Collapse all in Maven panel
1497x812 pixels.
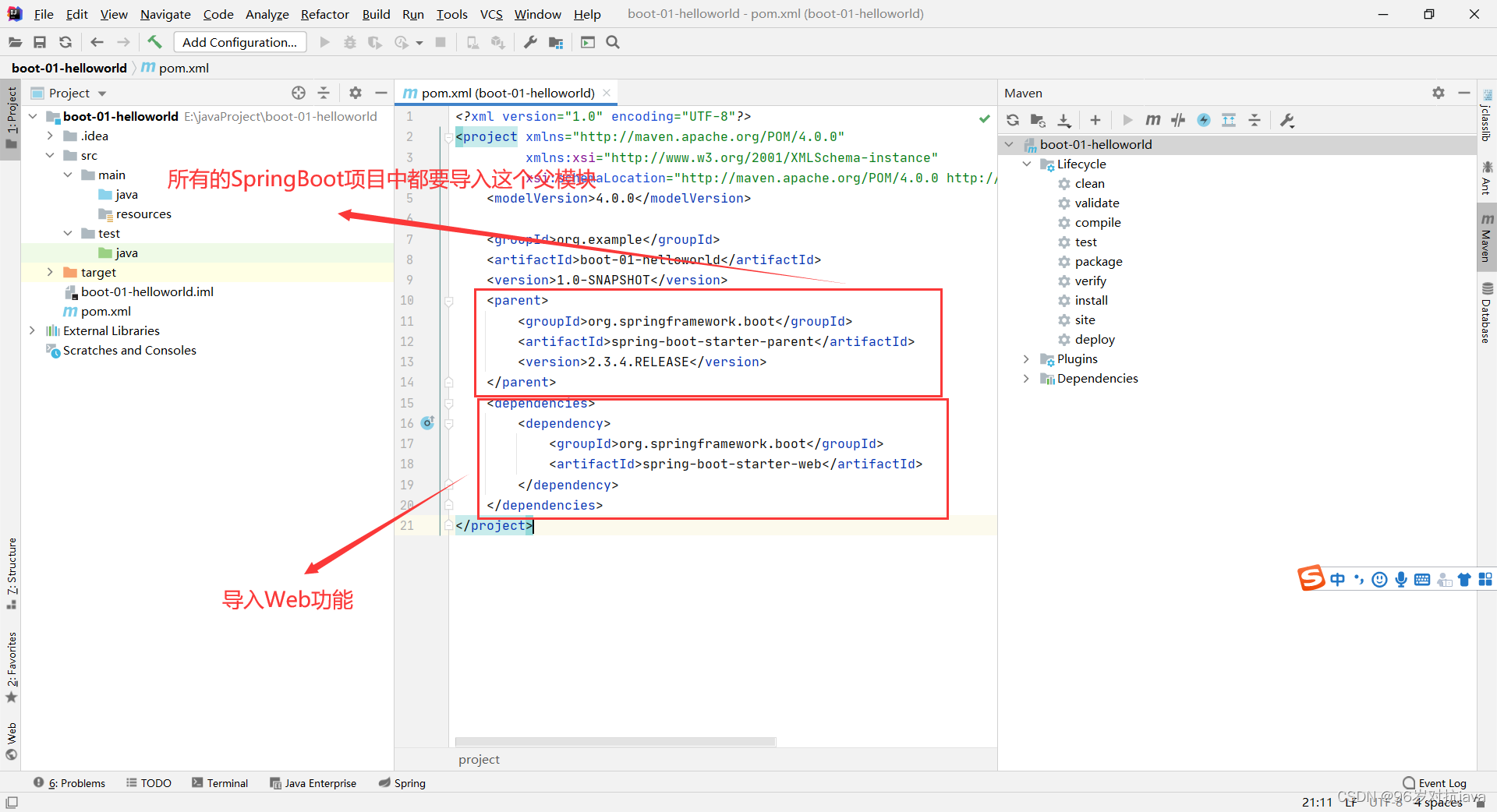pyautogui.click(x=1255, y=120)
